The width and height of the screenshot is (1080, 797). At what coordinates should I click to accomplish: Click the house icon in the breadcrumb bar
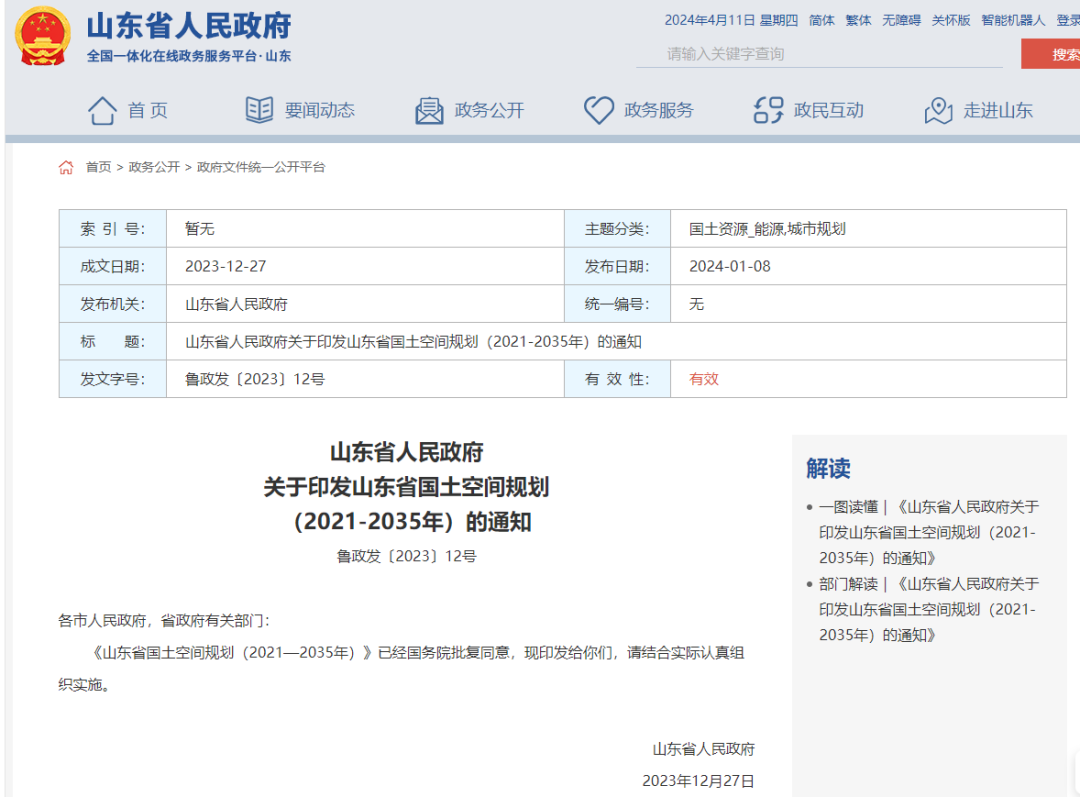66,167
